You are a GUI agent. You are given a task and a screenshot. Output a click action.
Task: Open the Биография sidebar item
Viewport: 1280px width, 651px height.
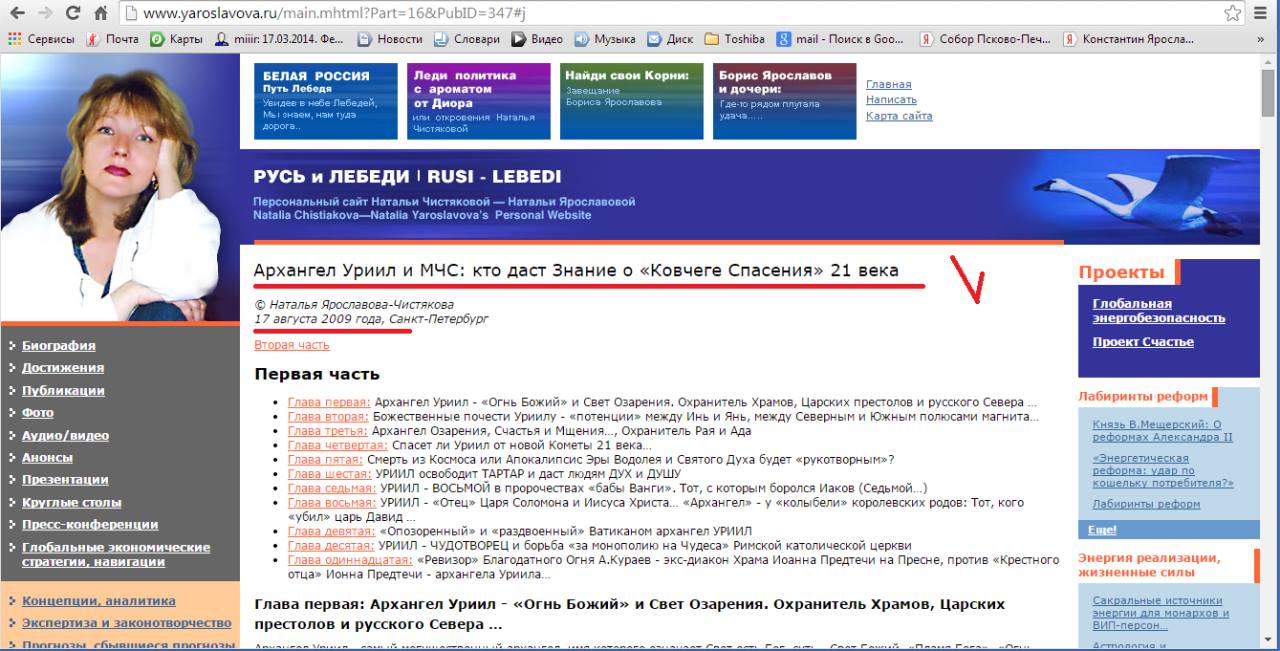(x=59, y=346)
